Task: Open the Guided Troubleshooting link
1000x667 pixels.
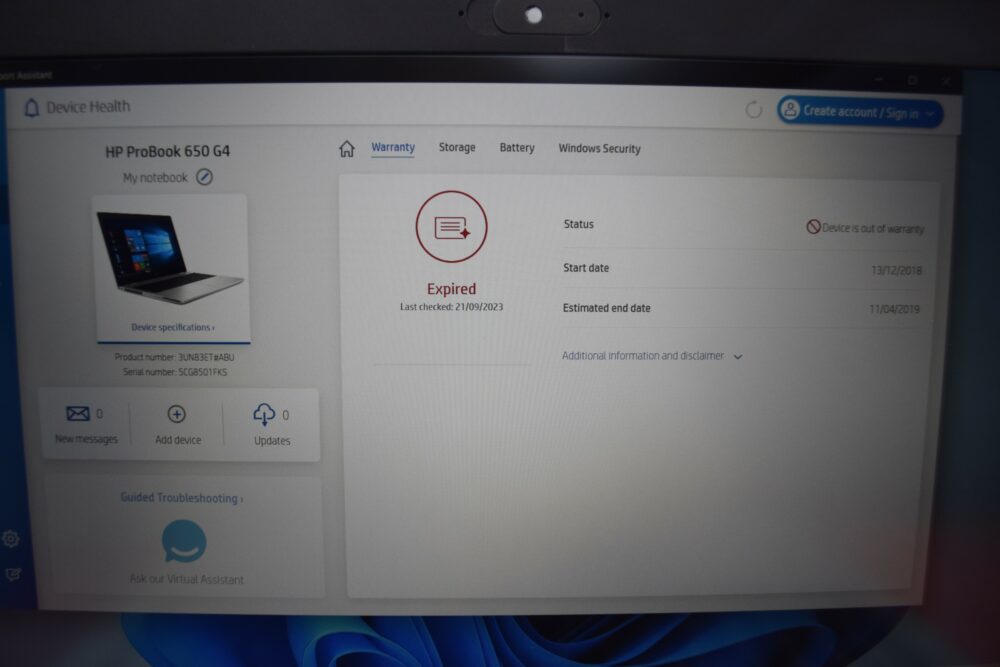Action: pyautogui.click(x=182, y=498)
